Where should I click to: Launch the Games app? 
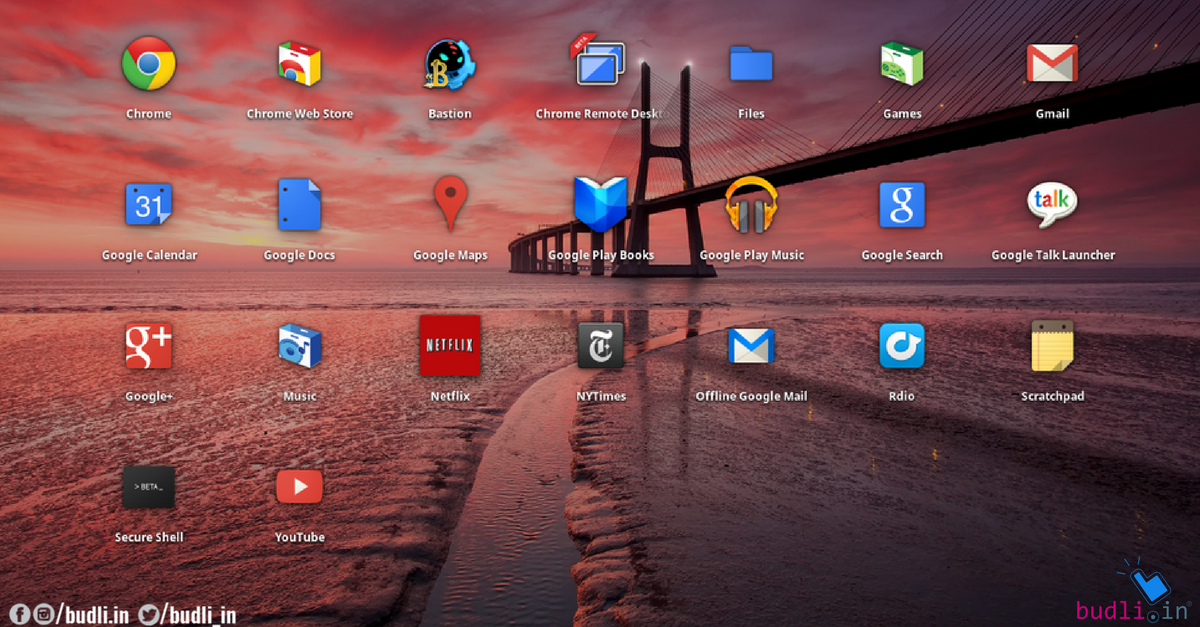click(x=901, y=62)
